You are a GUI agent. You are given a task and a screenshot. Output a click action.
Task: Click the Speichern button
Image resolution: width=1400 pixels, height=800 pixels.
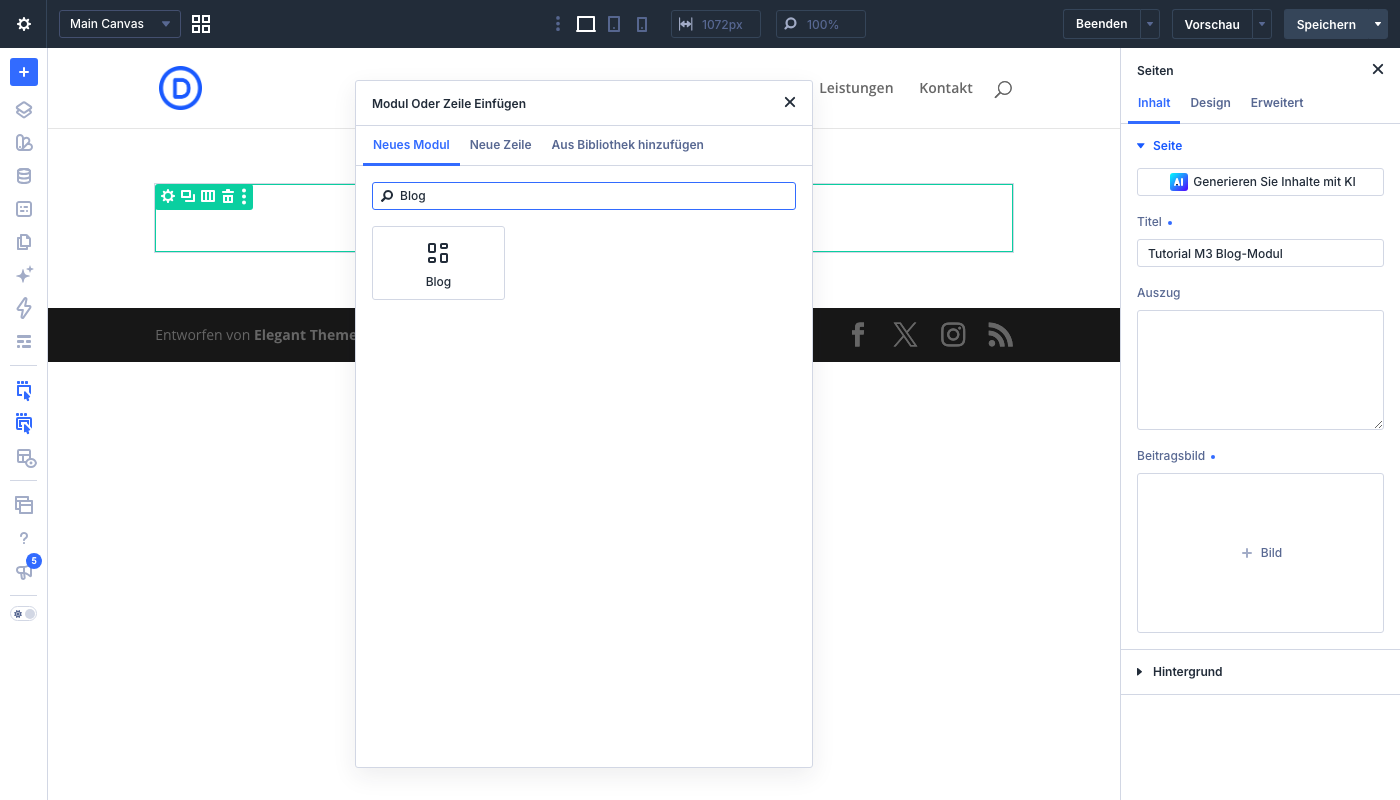1326,24
